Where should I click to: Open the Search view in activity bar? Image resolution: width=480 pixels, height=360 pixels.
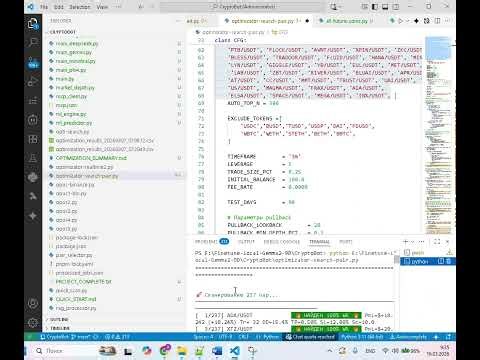click(x=33, y=42)
